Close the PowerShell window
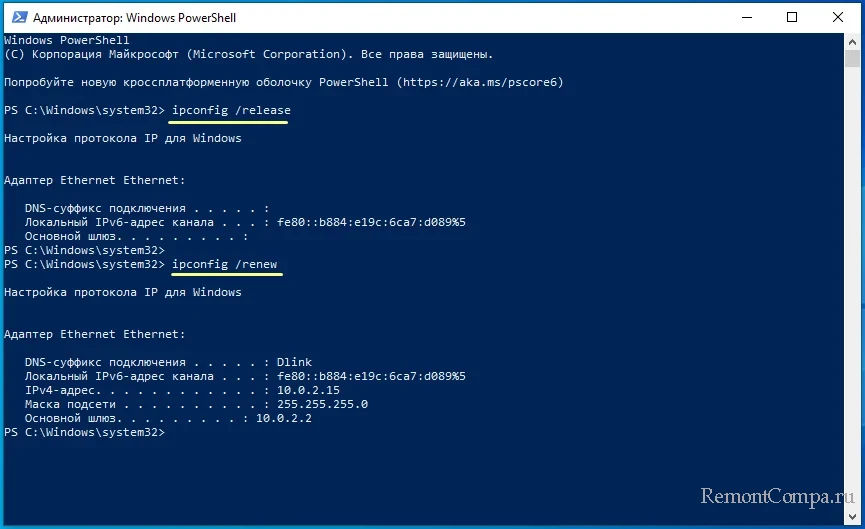Viewport: 865px width, 529px height. point(839,17)
